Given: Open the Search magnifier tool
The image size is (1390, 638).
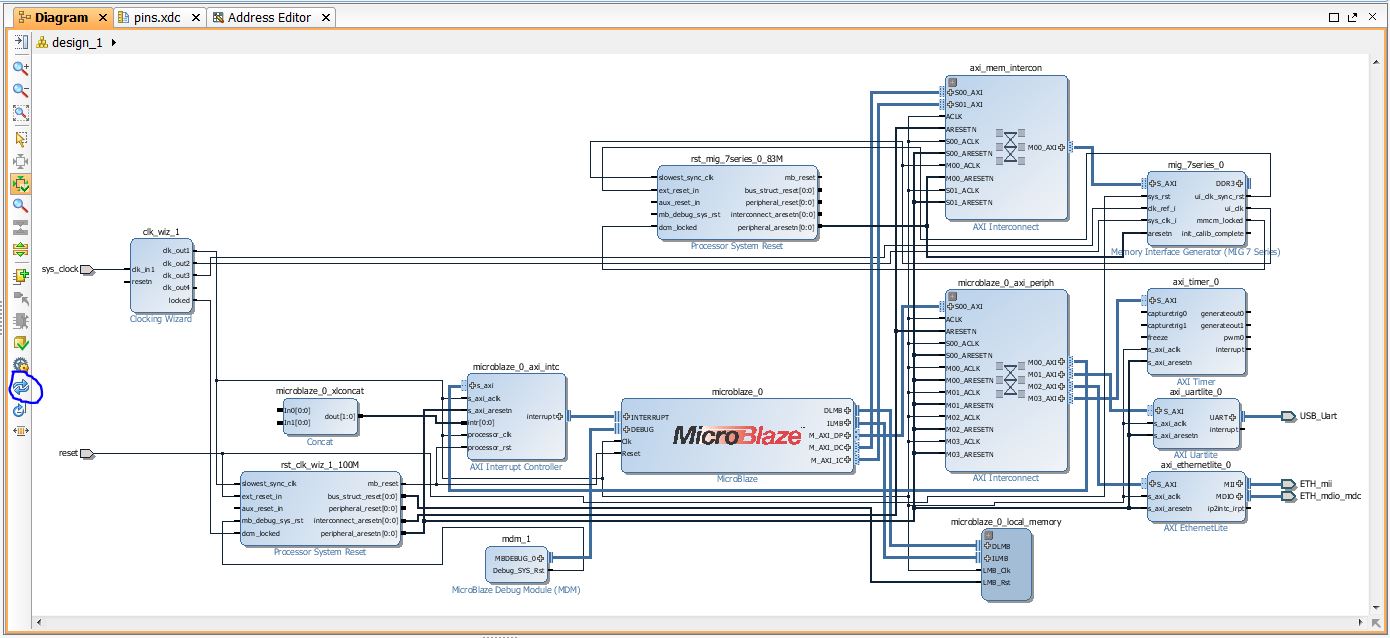Looking at the screenshot, I should tap(20, 206).
